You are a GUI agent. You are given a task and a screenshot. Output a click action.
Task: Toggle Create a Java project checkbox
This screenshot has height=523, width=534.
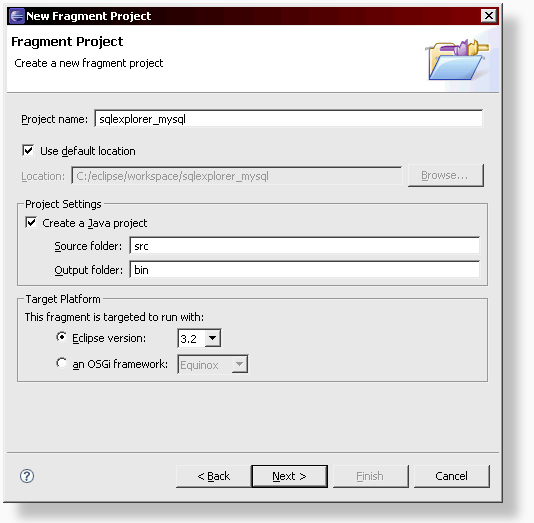click(x=31, y=223)
